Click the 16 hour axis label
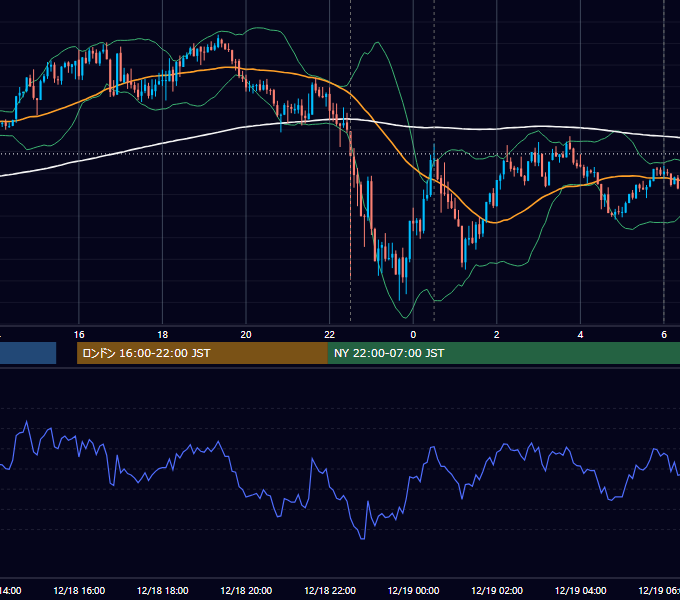The width and height of the screenshot is (680, 600). [79, 335]
